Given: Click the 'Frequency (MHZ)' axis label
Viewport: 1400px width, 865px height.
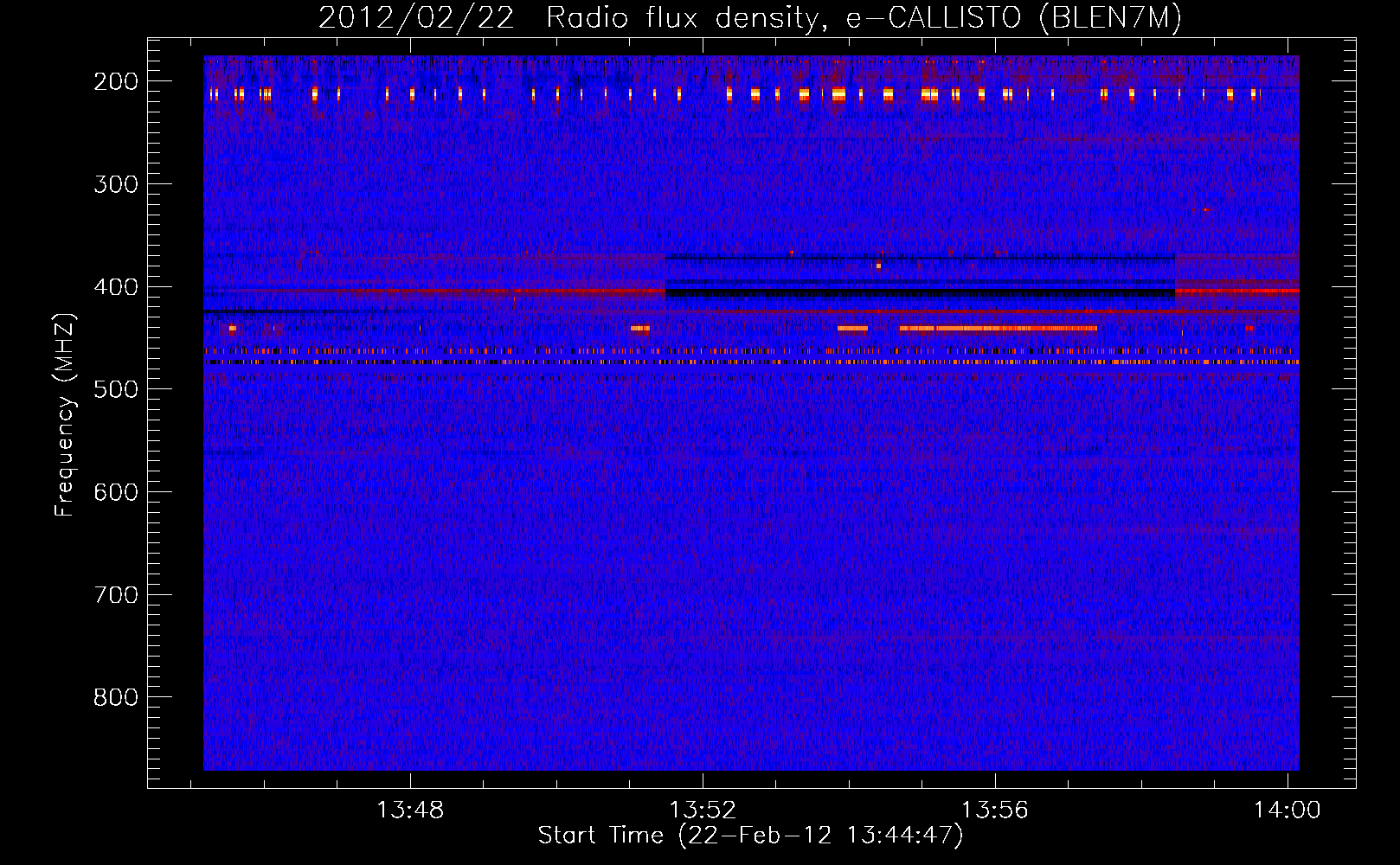Looking at the screenshot, I should tap(65, 414).
